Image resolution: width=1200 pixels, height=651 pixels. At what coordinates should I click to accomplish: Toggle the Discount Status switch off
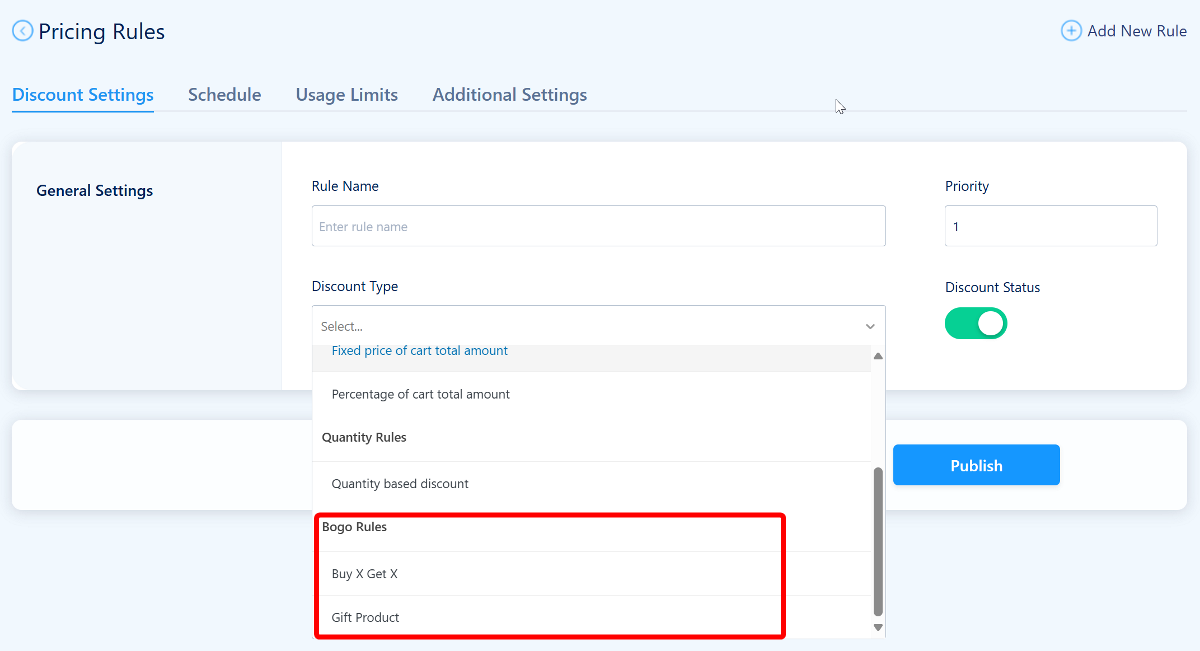[975, 323]
